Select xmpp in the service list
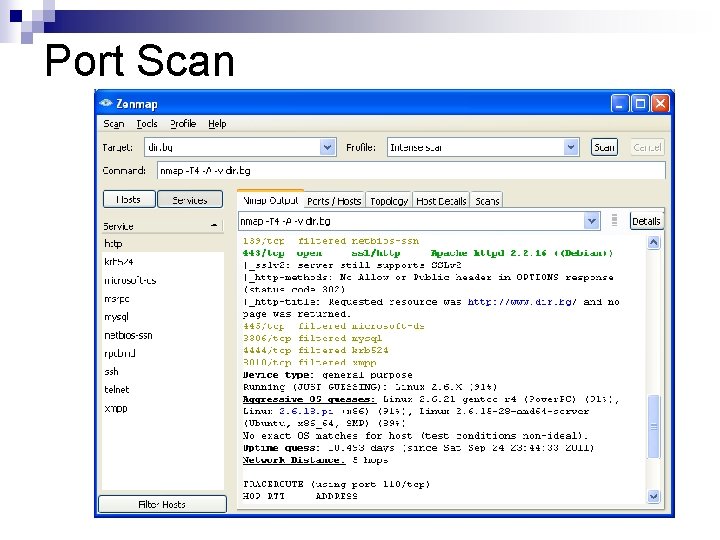Viewport: 720px width, 540px height. click(x=163, y=408)
